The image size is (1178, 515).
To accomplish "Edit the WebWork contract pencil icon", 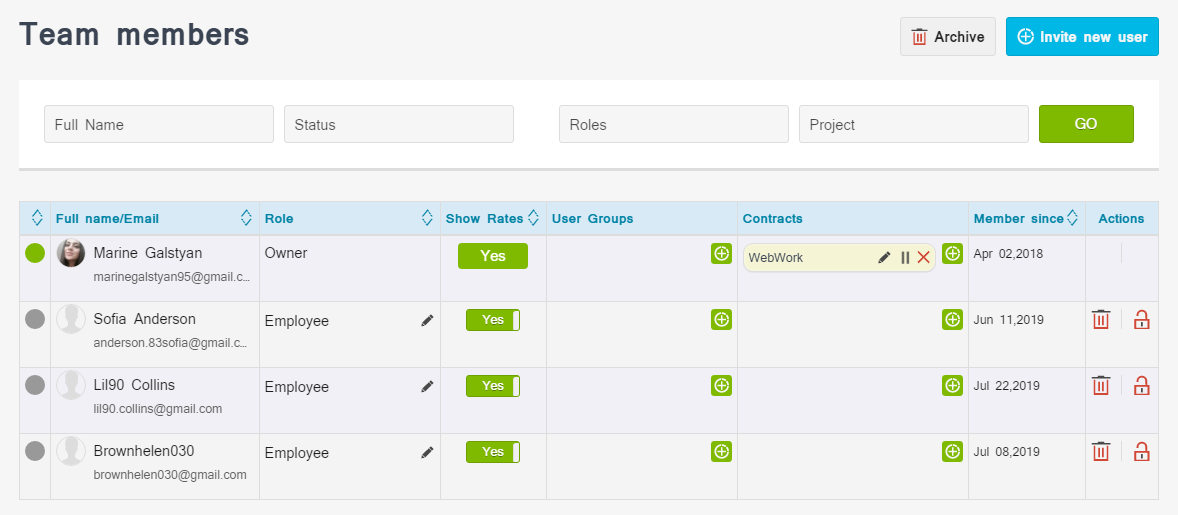I will pos(884,258).
